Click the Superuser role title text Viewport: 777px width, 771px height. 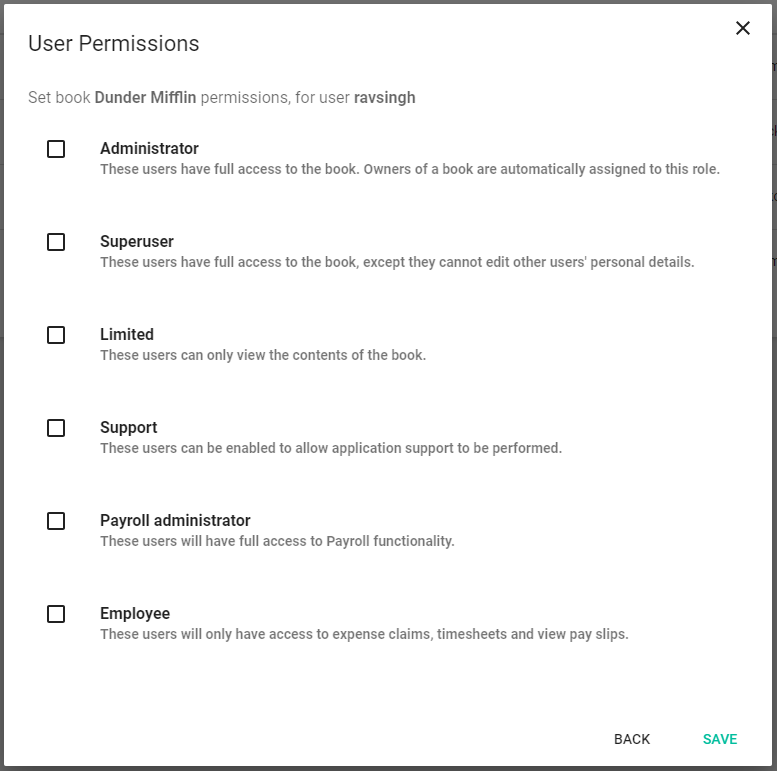click(x=137, y=242)
